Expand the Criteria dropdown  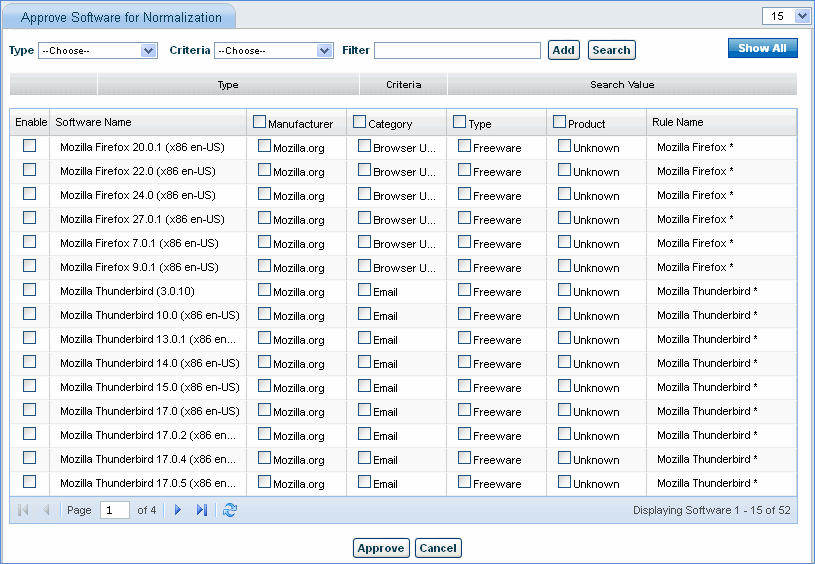(x=273, y=50)
